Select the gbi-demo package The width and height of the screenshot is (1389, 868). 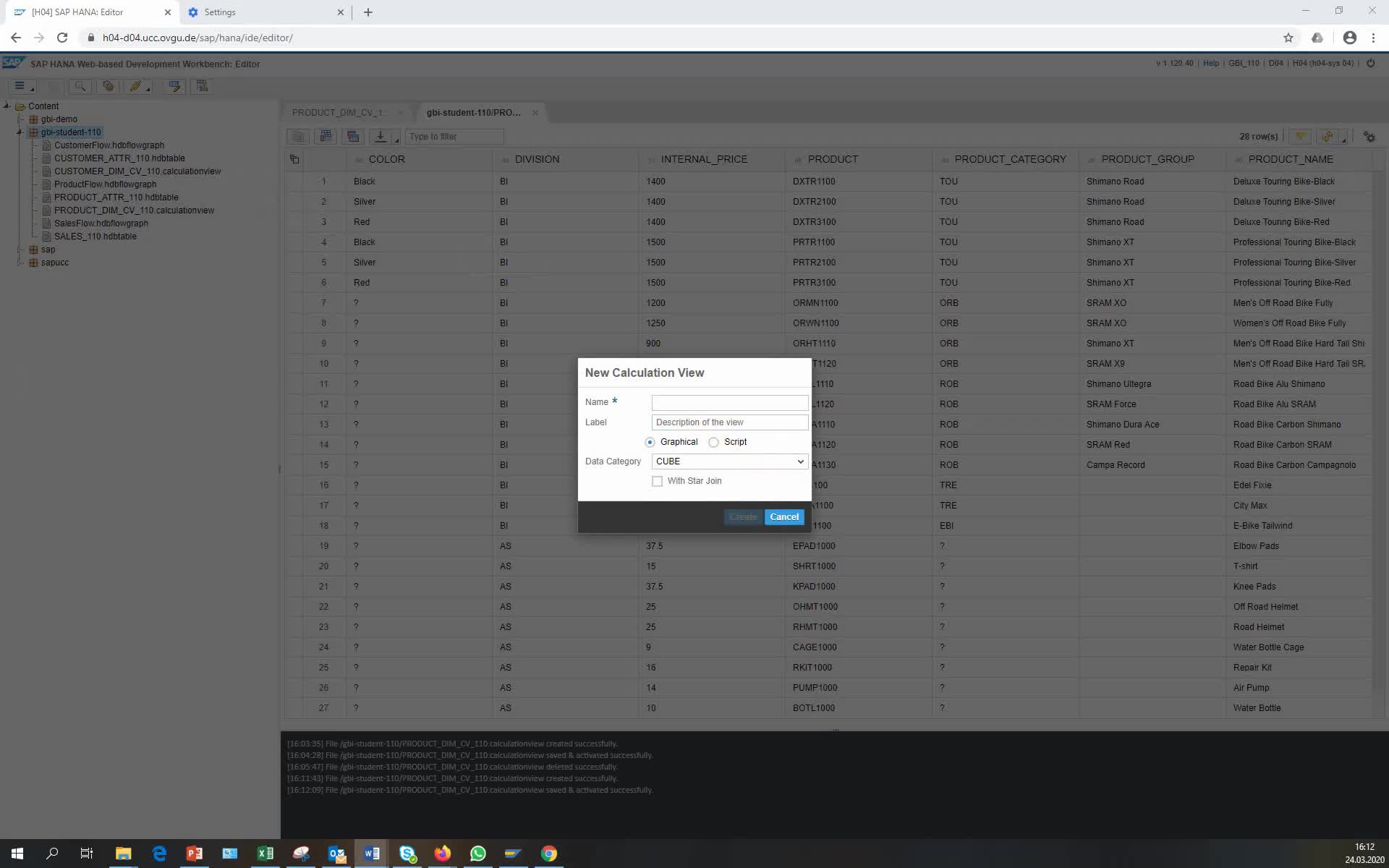click(59, 119)
